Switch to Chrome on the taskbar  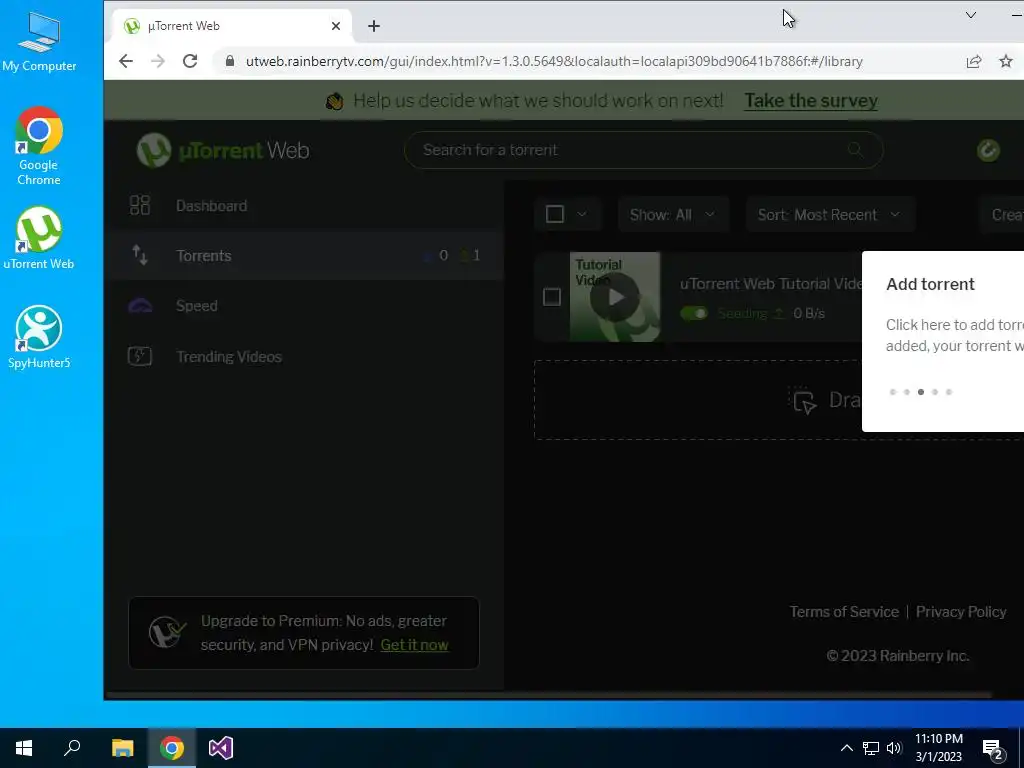172,748
